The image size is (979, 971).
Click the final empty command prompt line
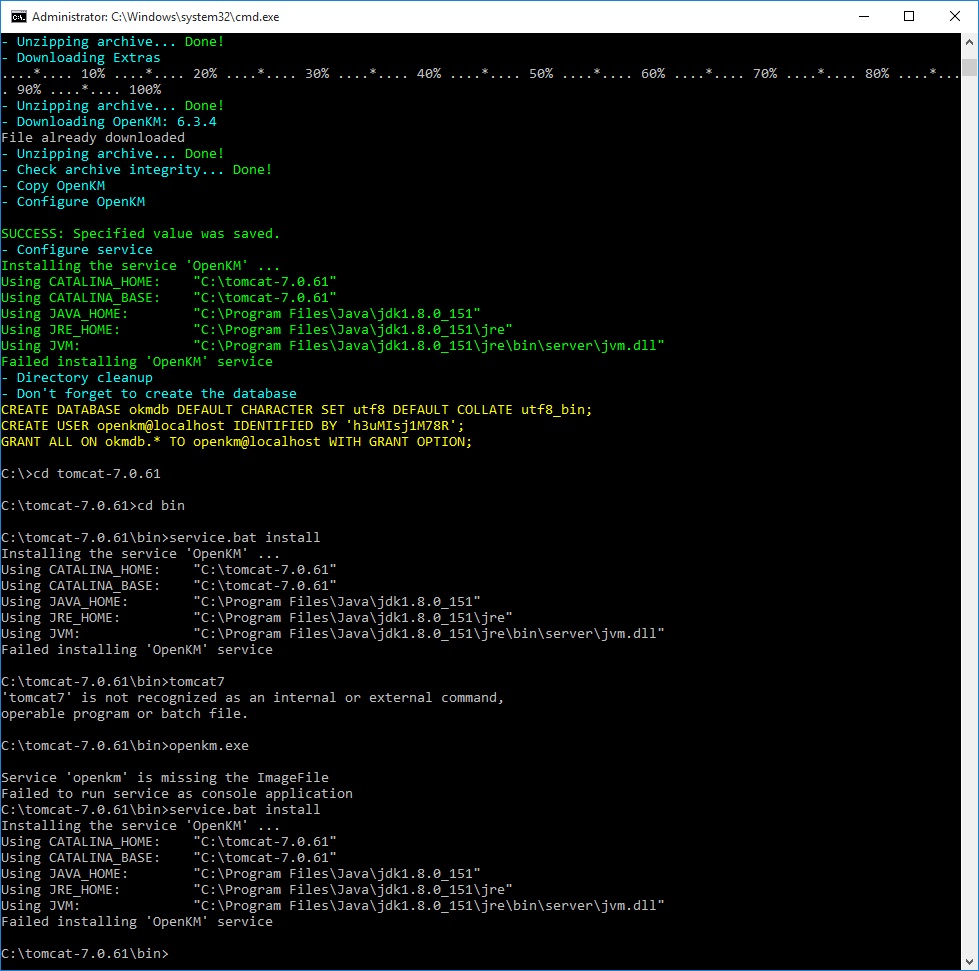point(85,953)
